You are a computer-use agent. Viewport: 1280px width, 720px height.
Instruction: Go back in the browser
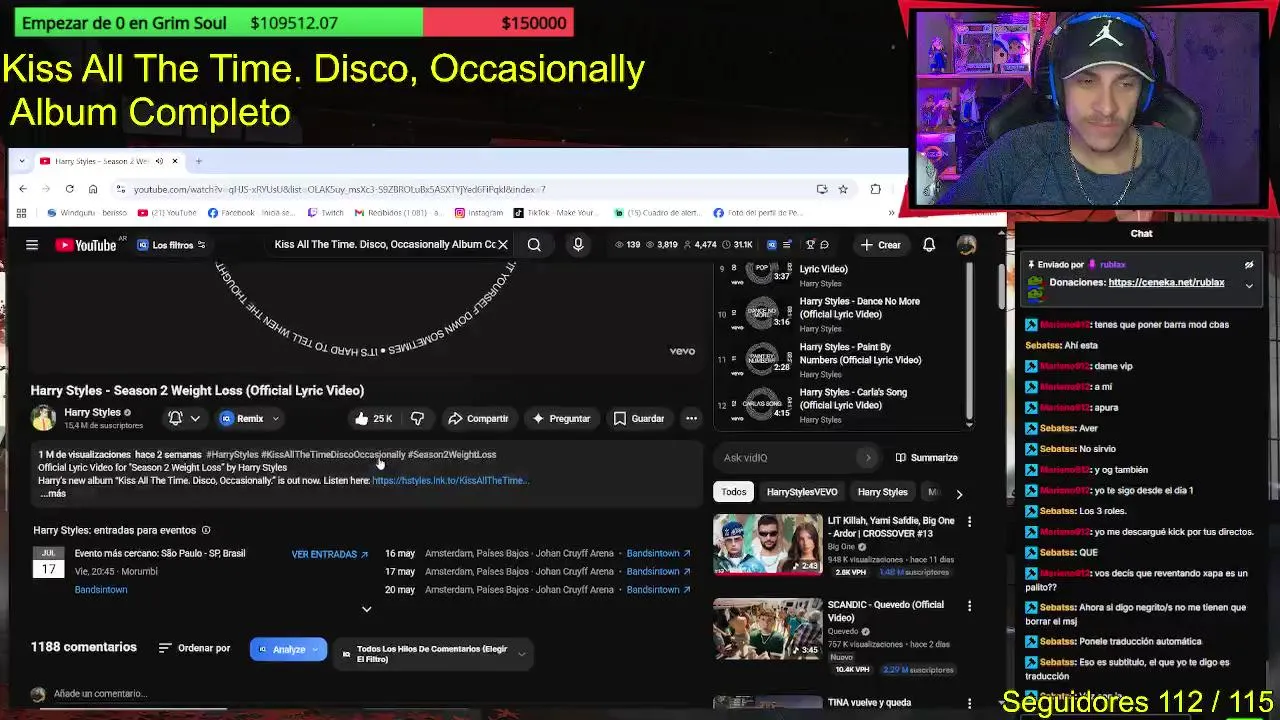[23, 189]
